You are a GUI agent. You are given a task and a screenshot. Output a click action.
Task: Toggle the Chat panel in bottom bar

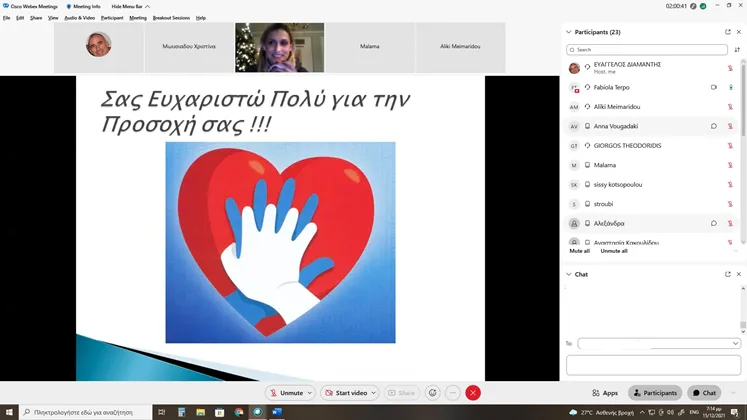pyautogui.click(x=703, y=393)
